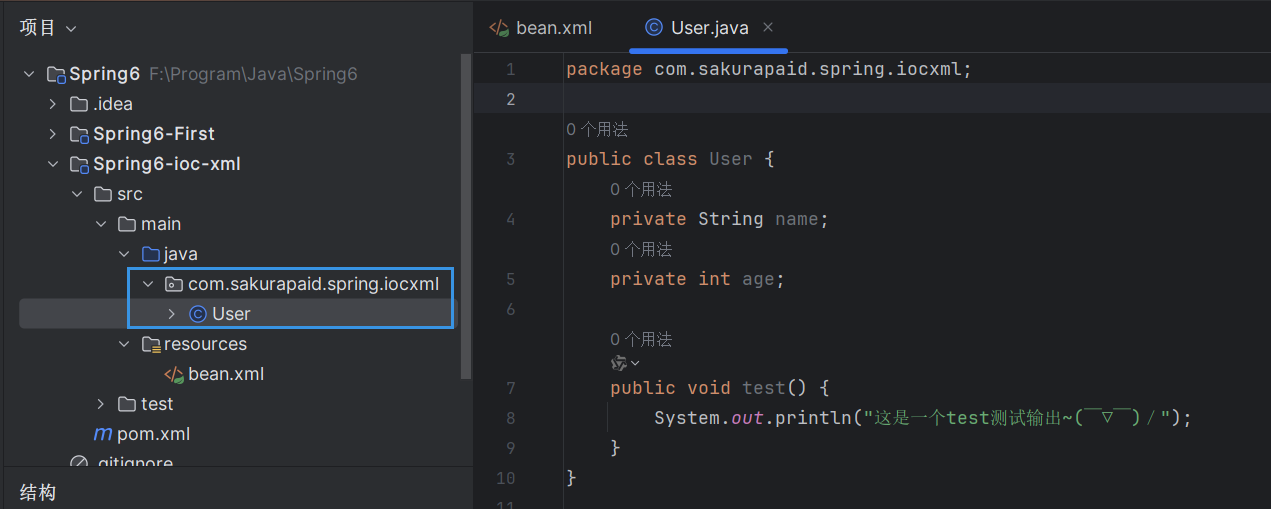Click println in the System.out statement

point(813,418)
